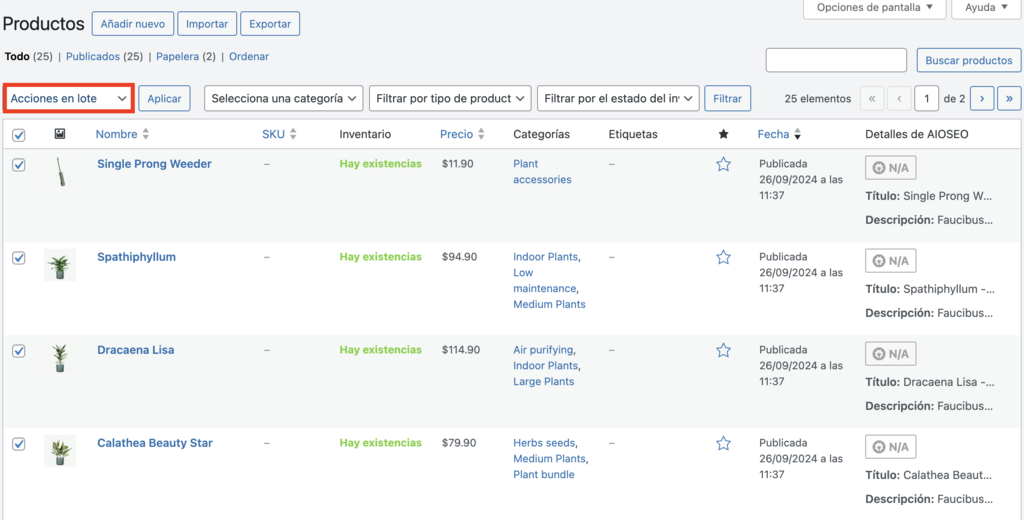The image size is (1024, 520).
Task: Show the Todo products view
Action: 17,57
